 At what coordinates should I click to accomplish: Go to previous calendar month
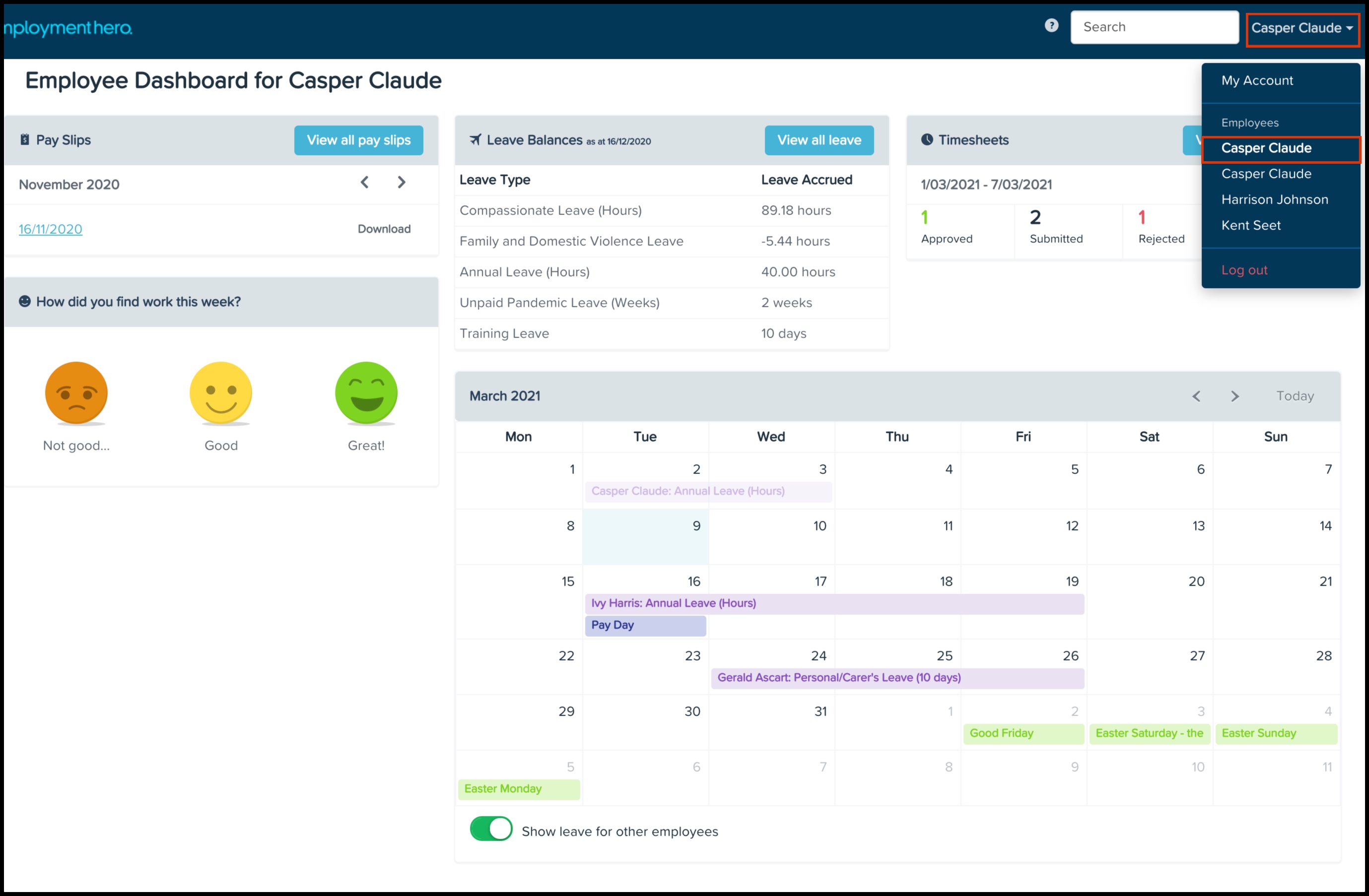click(1196, 396)
